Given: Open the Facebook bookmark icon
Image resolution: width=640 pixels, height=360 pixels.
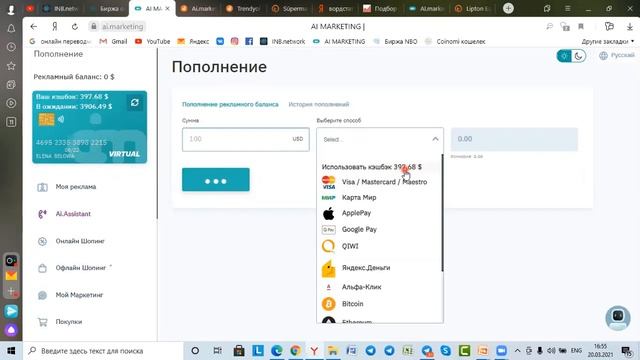Looking at the screenshot, I should point(249,41).
